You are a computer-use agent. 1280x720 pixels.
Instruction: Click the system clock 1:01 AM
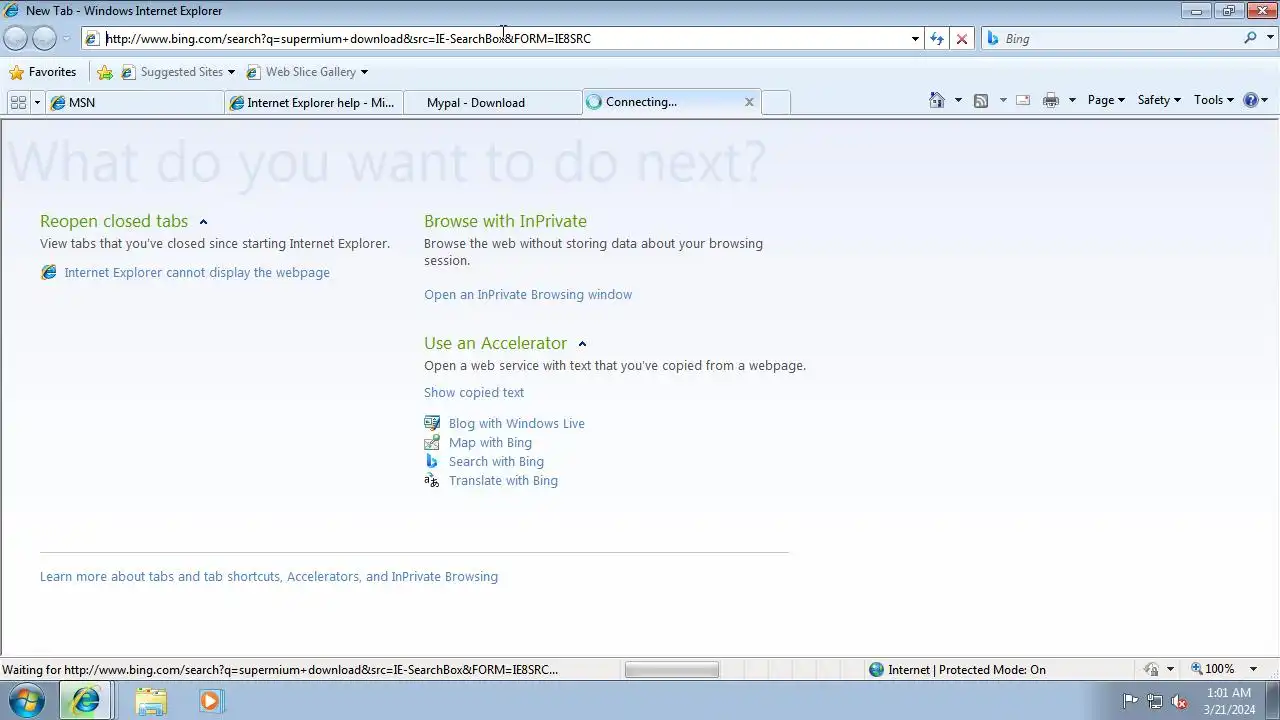point(1229,693)
